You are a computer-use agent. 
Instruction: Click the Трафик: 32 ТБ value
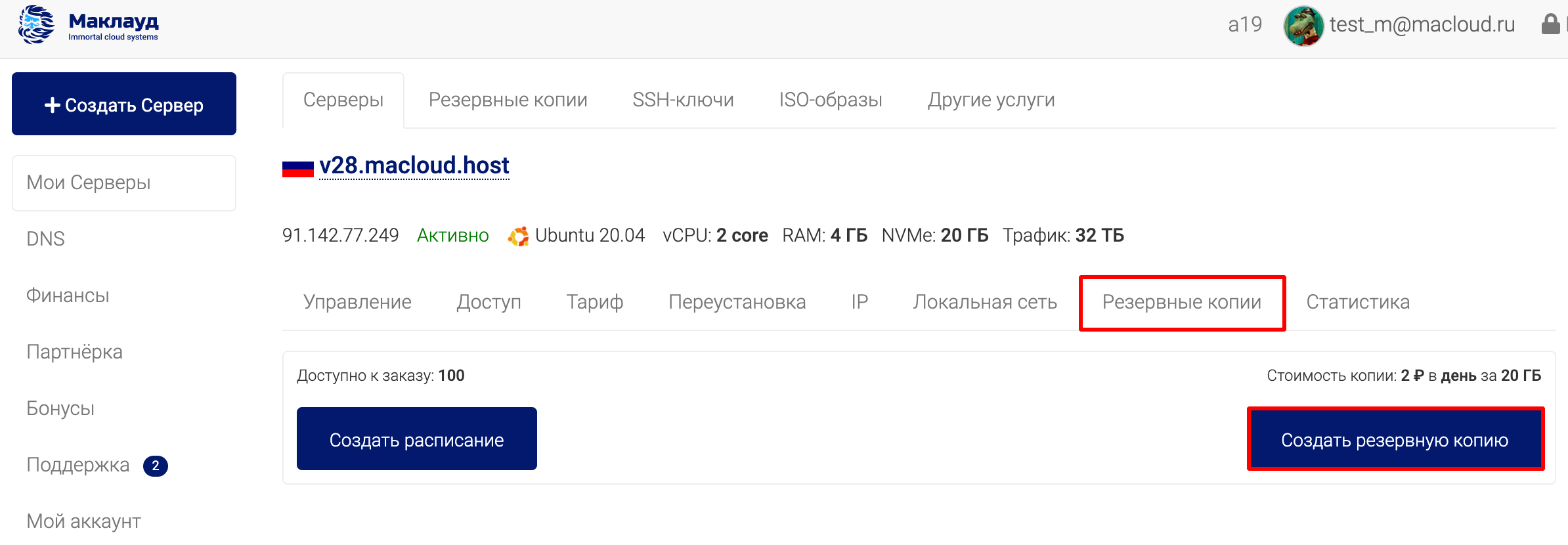1063,235
